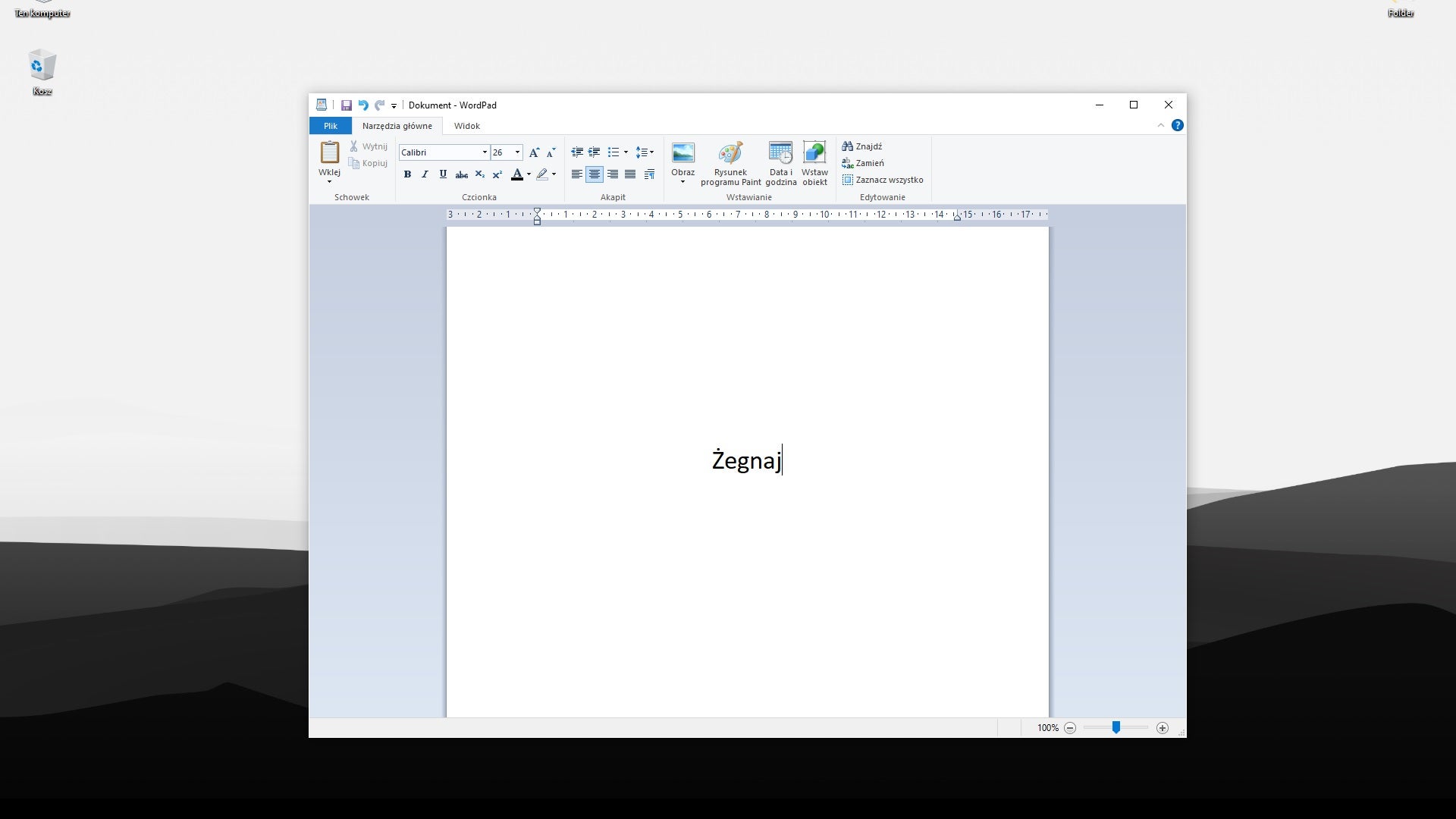Open the font size 26 dropdown
The image size is (1456, 819).
click(x=517, y=152)
